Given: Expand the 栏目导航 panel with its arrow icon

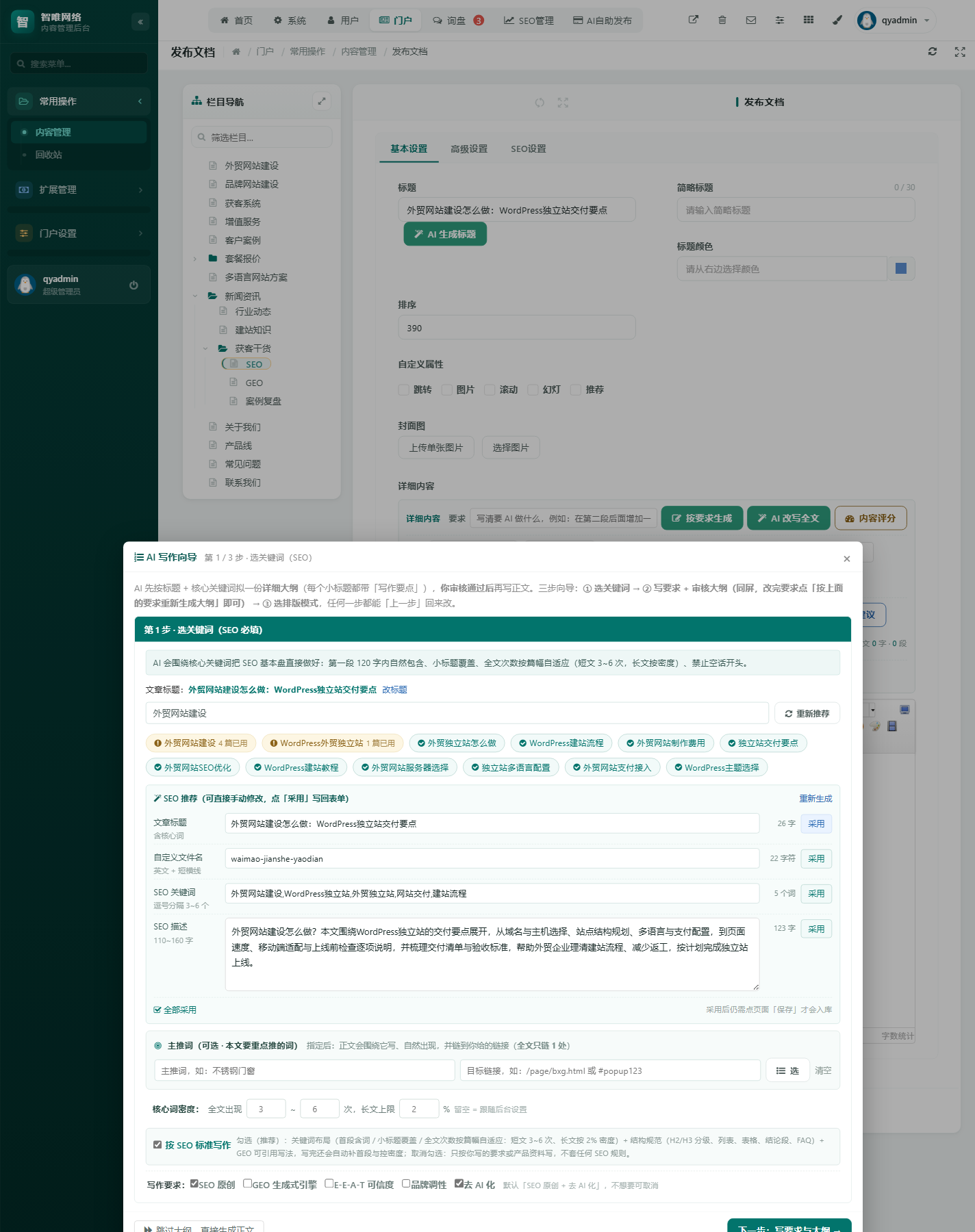Looking at the screenshot, I should click(x=322, y=101).
